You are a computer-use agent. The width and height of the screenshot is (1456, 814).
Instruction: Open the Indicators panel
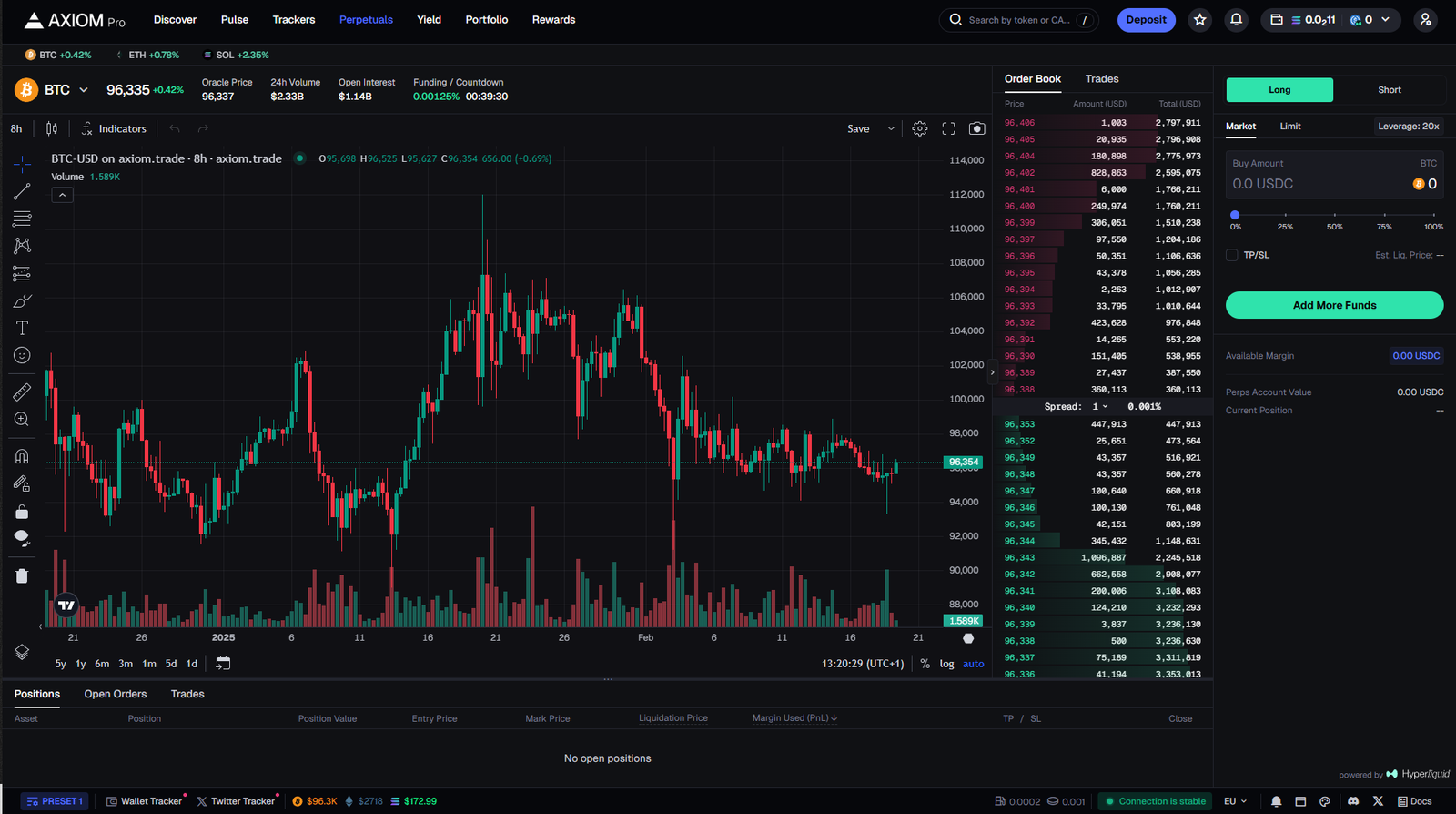point(114,128)
